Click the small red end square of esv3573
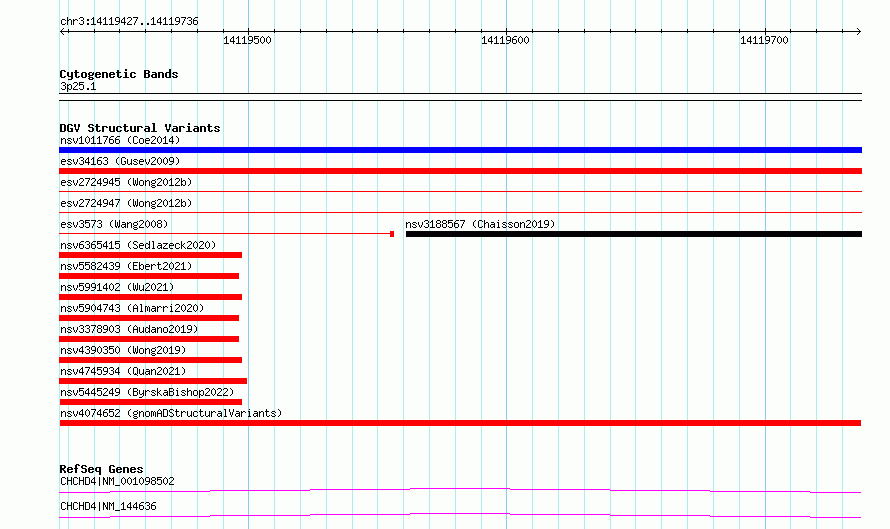Viewport: 890px width, 529px height. 392,234
